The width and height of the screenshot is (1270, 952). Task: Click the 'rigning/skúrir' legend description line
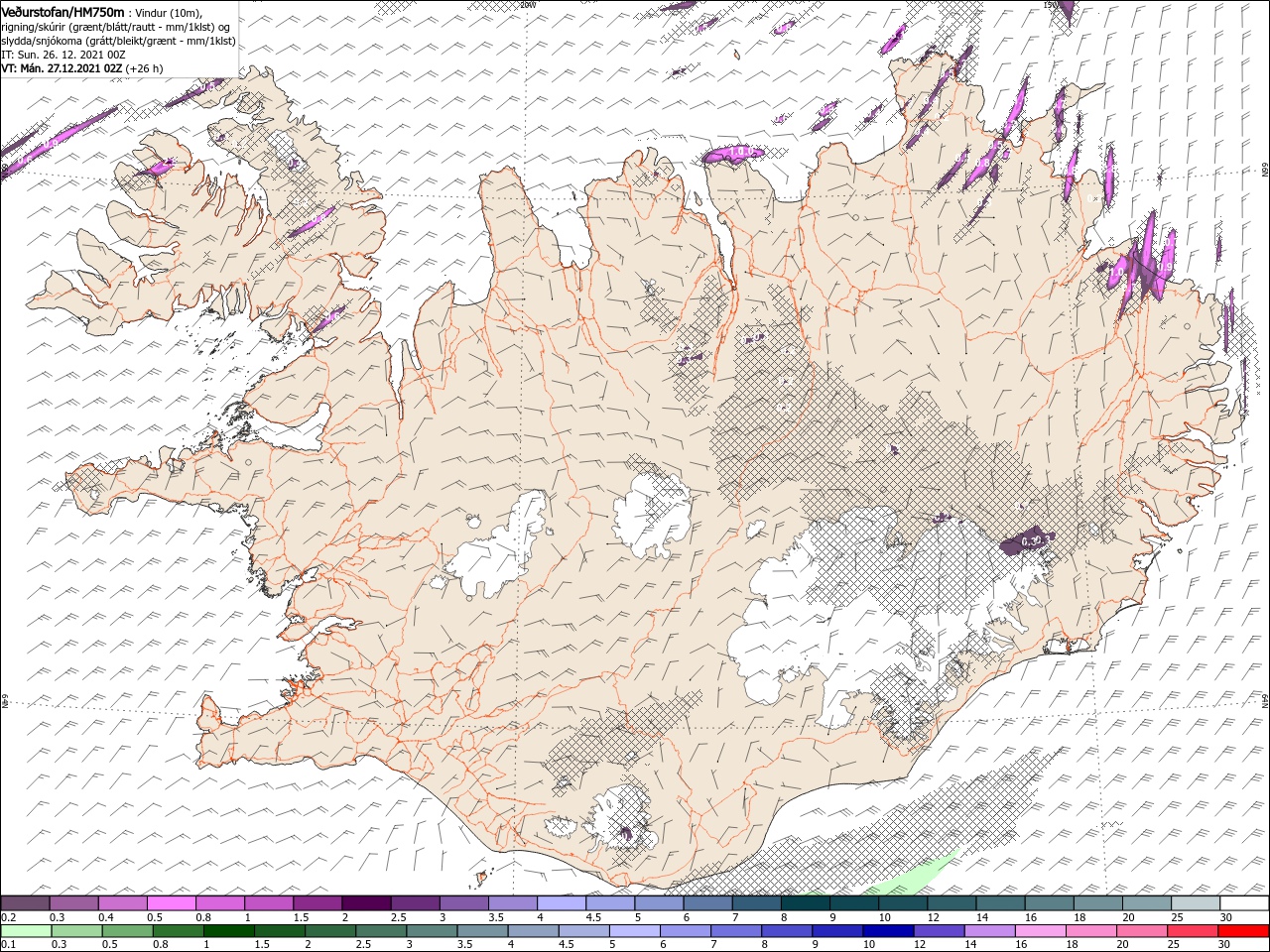116,27
